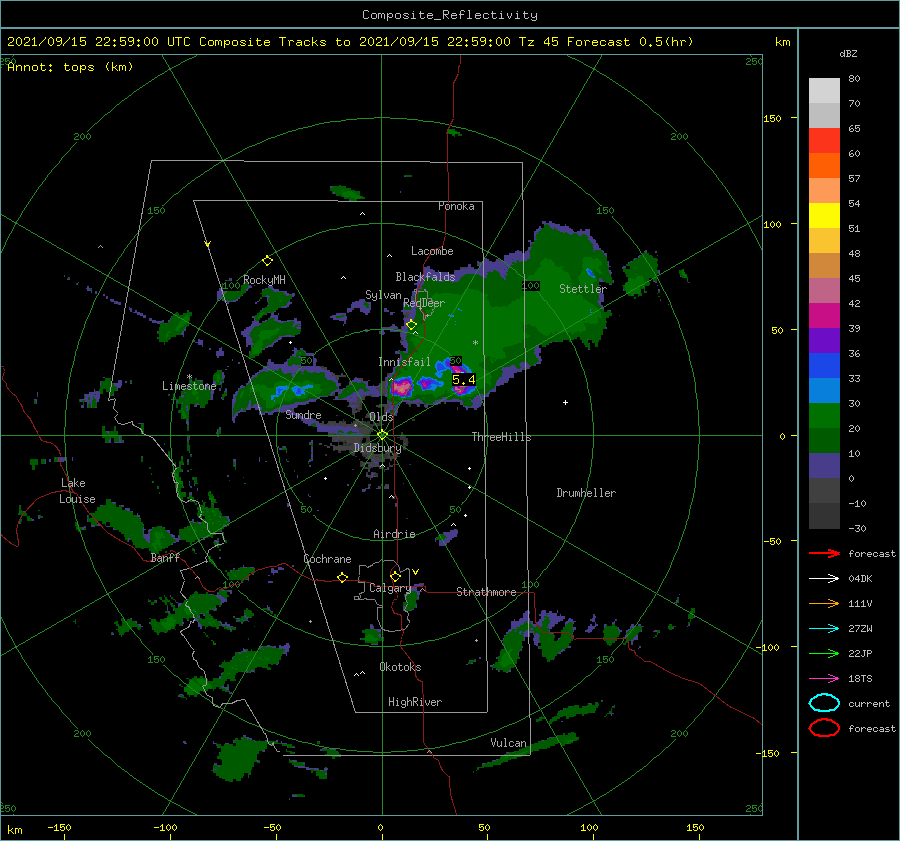
Task: Click the Composite Tracks timestamp header line
Action: (350, 42)
